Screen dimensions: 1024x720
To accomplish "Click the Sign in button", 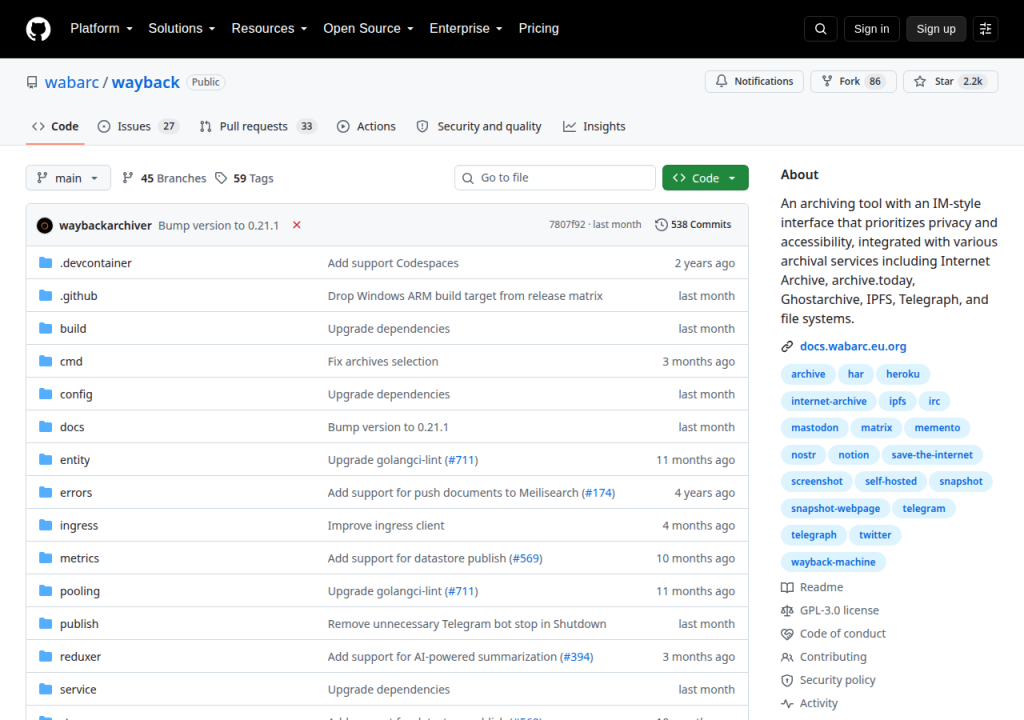I will click(x=871, y=29).
